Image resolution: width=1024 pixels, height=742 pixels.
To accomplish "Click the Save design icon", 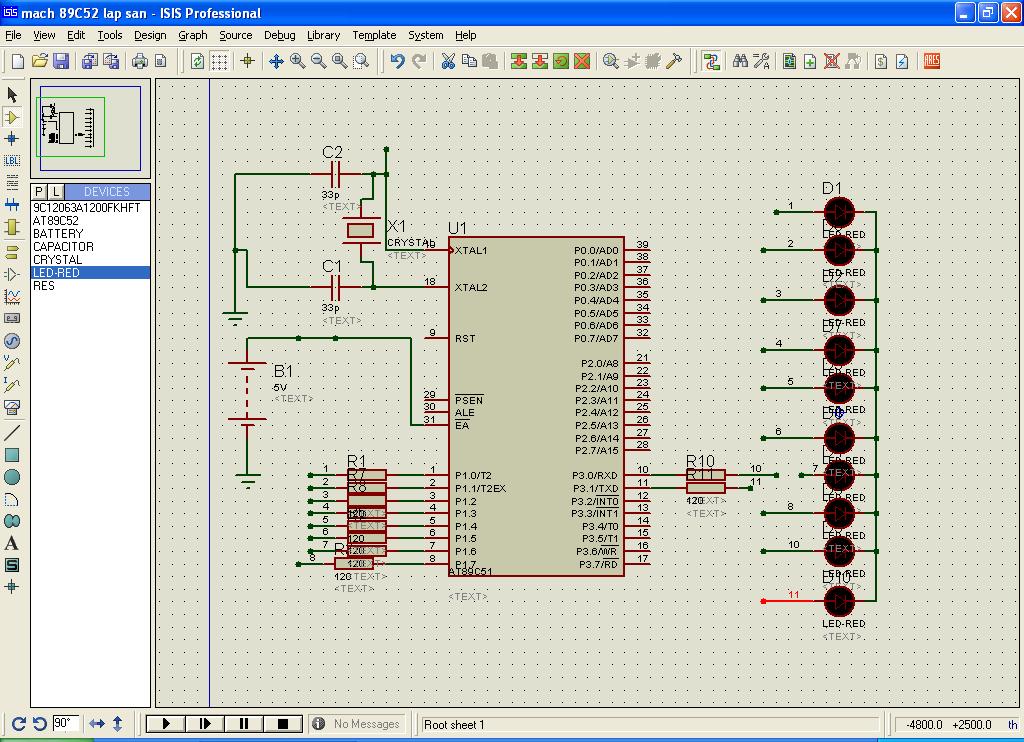I will 61,62.
